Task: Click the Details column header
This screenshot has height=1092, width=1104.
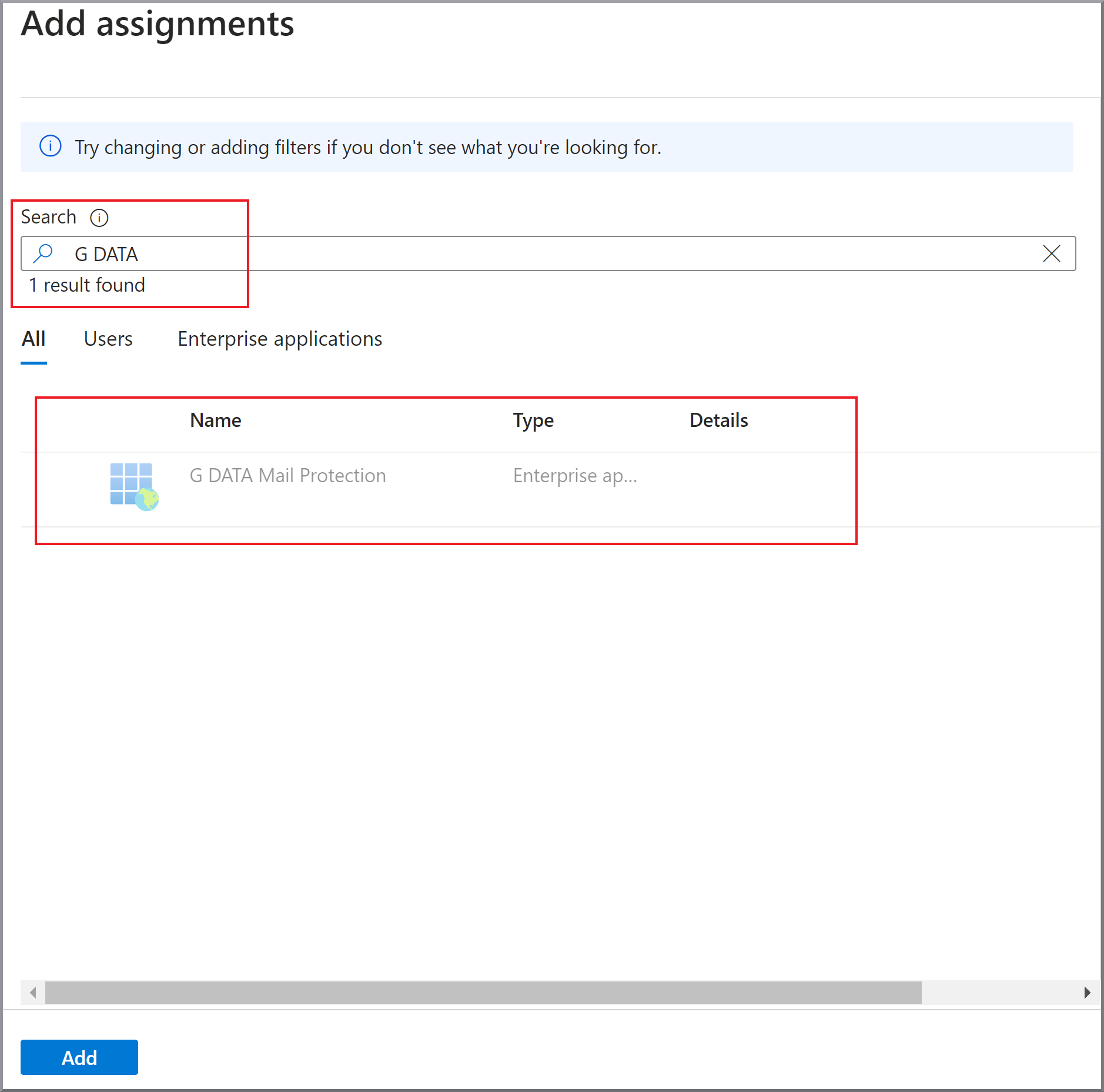Action: 718,420
